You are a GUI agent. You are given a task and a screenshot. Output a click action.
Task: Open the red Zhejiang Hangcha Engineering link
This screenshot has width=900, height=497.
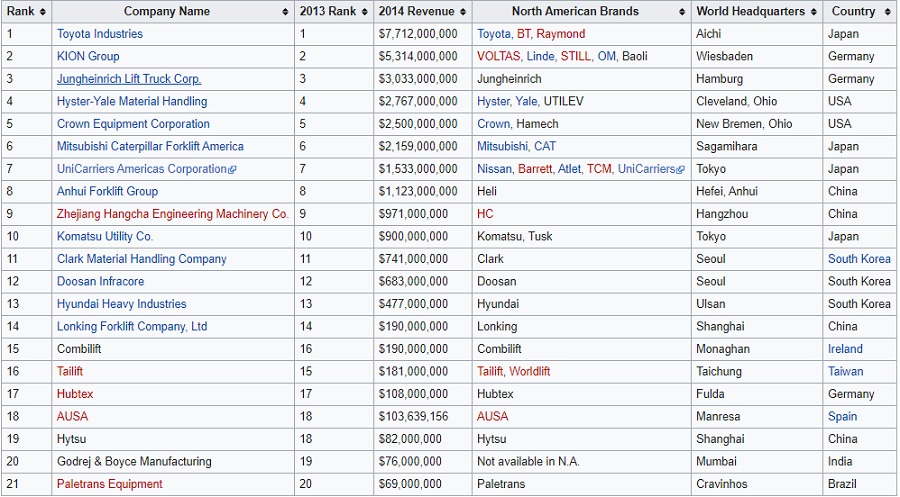[172, 214]
